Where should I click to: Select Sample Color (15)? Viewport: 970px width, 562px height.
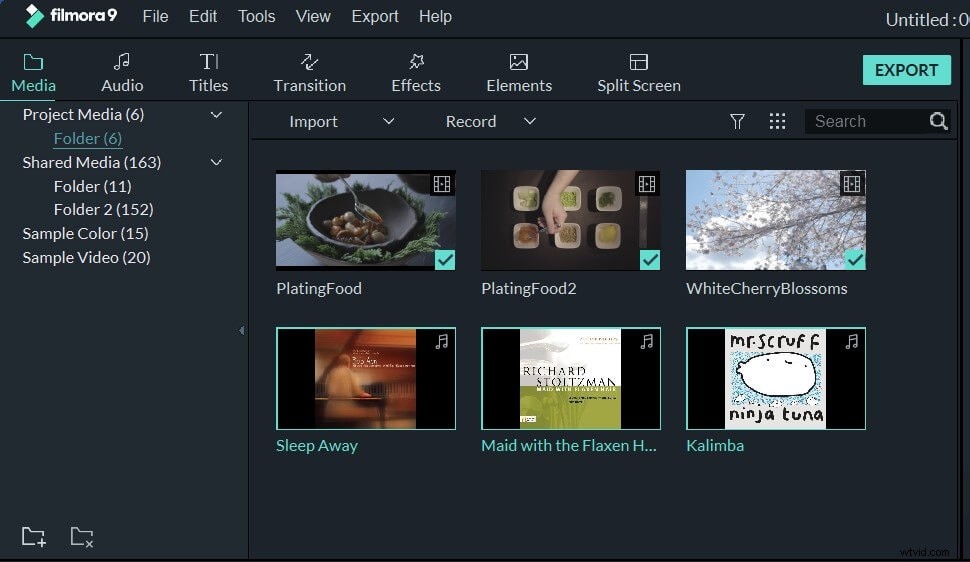click(x=85, y=233)
